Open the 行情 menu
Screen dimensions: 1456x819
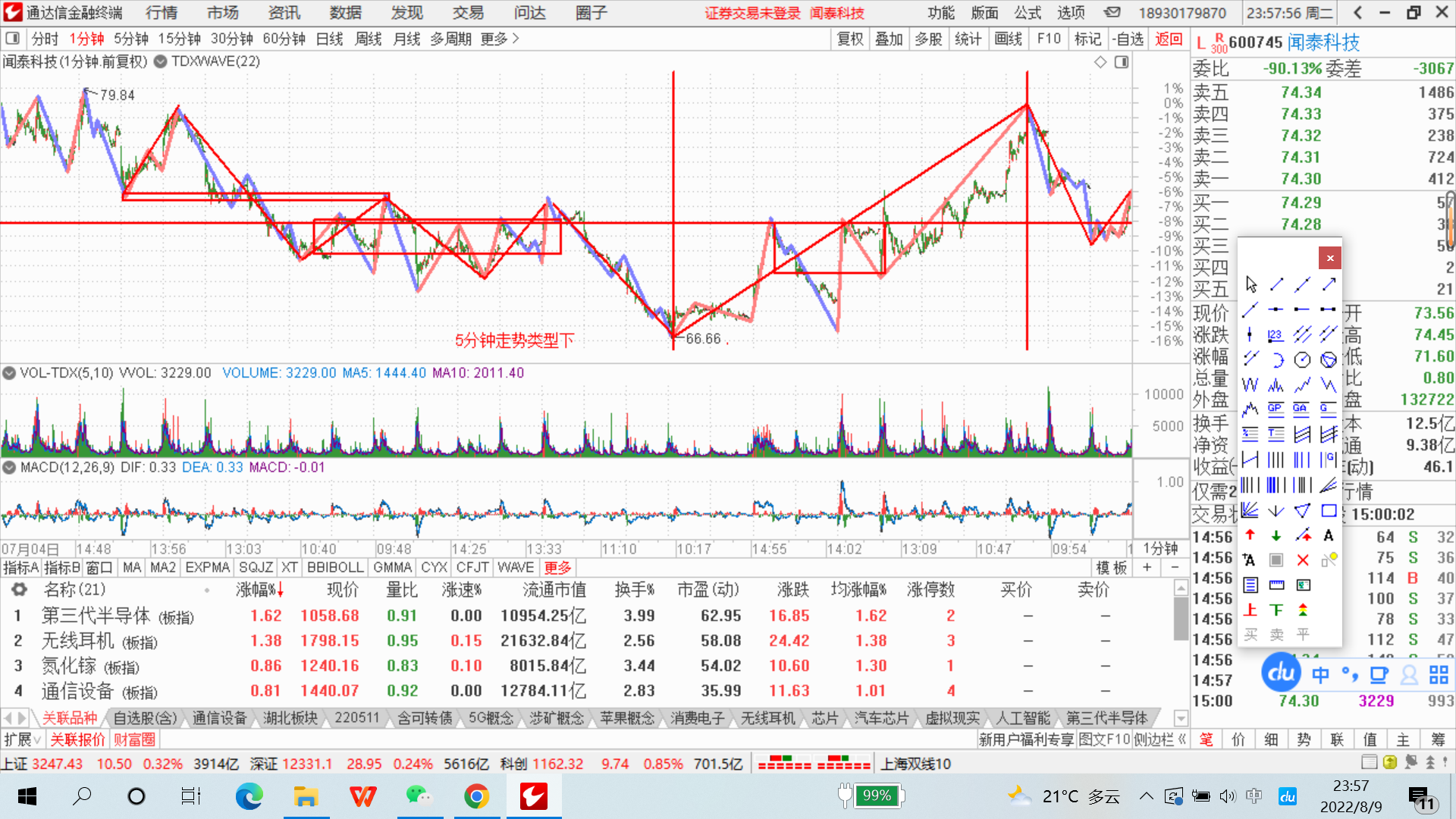[162, 13]
